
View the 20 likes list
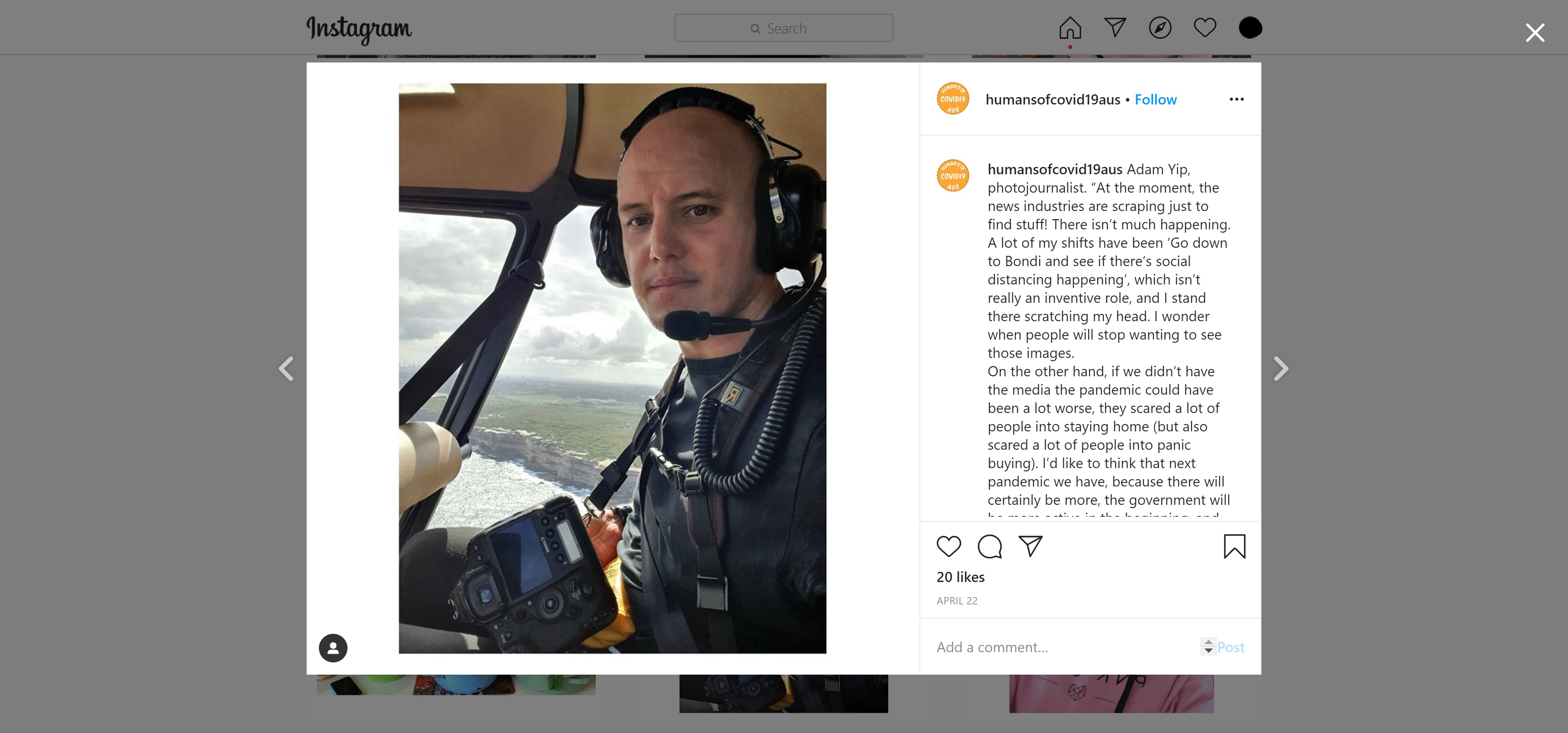tap(960, 577)
